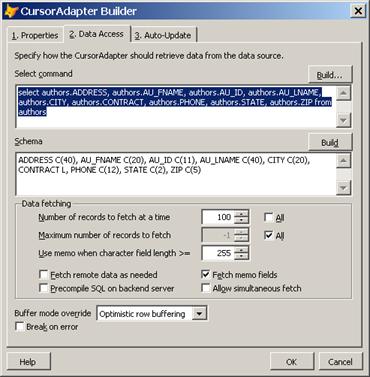Viewport: 370px width, 377px height.
Task: Click the Schema label
Action: [x=28, y=141]
